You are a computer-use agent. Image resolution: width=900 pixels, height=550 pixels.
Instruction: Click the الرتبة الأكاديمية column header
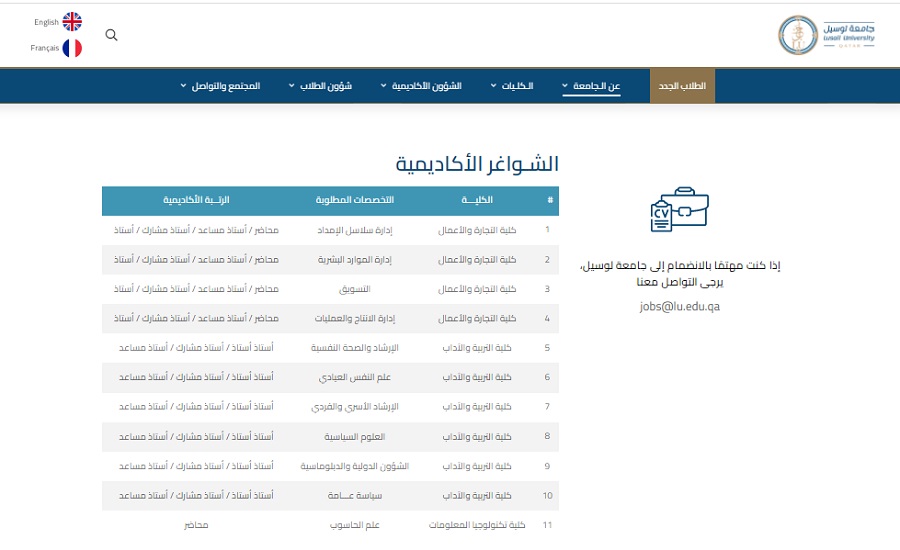(196, 201)
